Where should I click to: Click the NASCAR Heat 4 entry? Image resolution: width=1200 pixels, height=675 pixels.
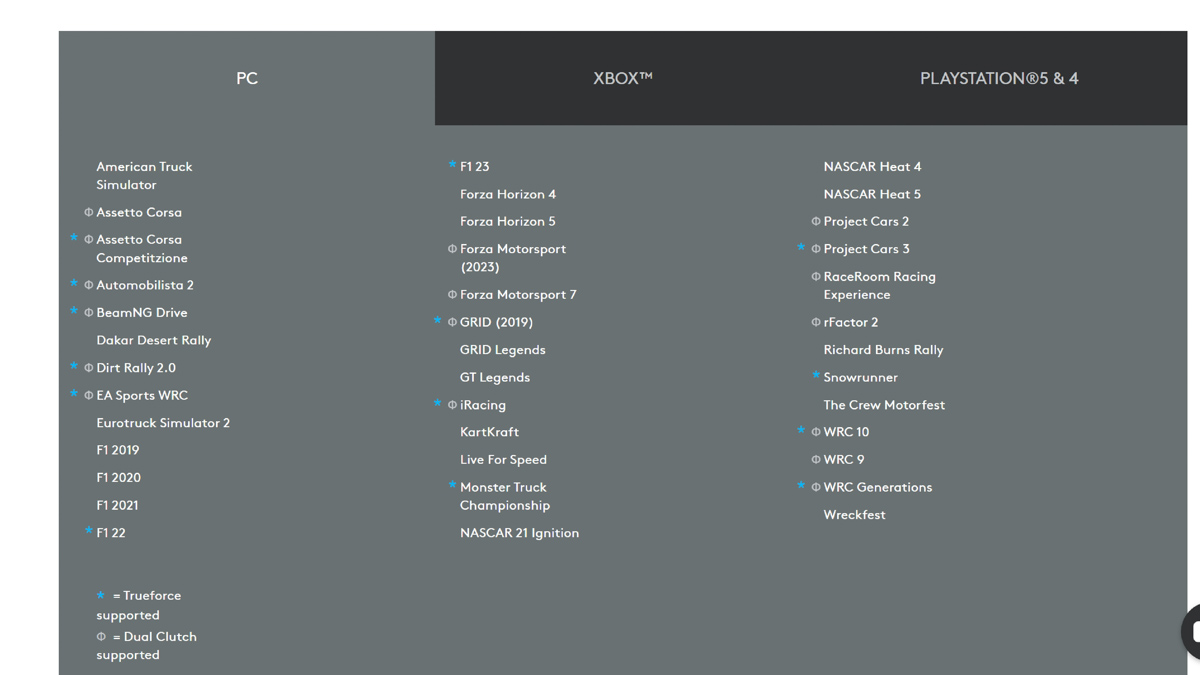(872, 166)
